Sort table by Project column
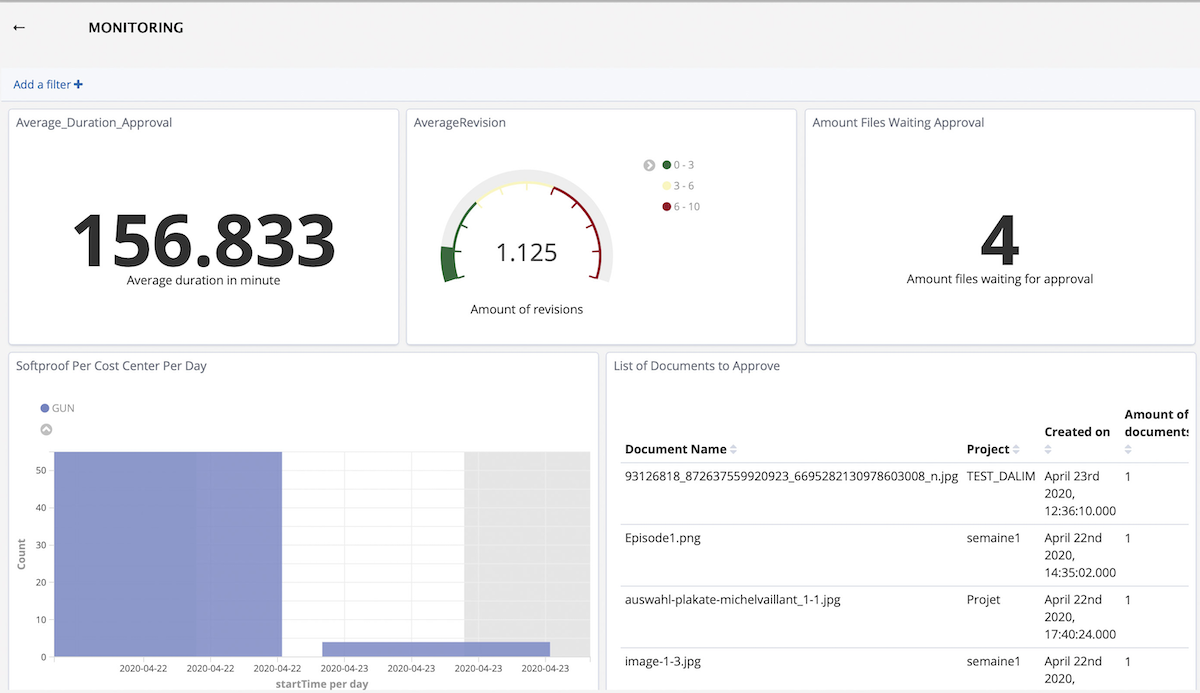 (x=994, y=449)
